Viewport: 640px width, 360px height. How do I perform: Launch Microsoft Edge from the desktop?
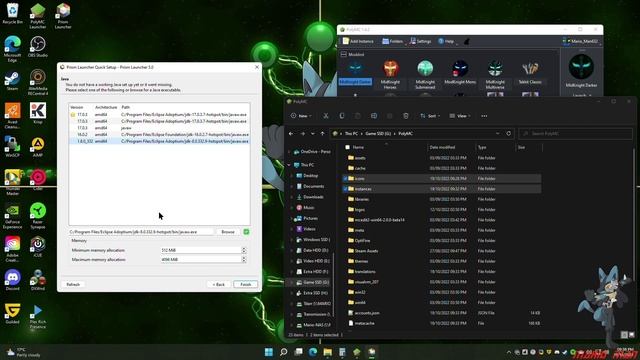click(x=12, y=49)
